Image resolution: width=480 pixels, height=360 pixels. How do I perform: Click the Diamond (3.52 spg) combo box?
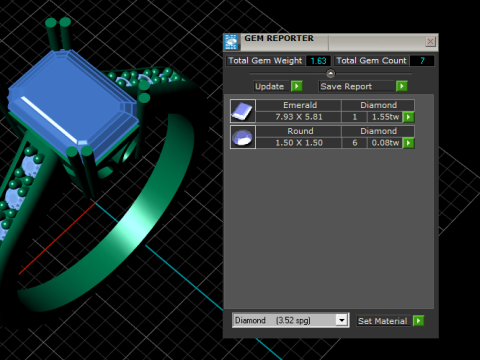click(290, 320)
